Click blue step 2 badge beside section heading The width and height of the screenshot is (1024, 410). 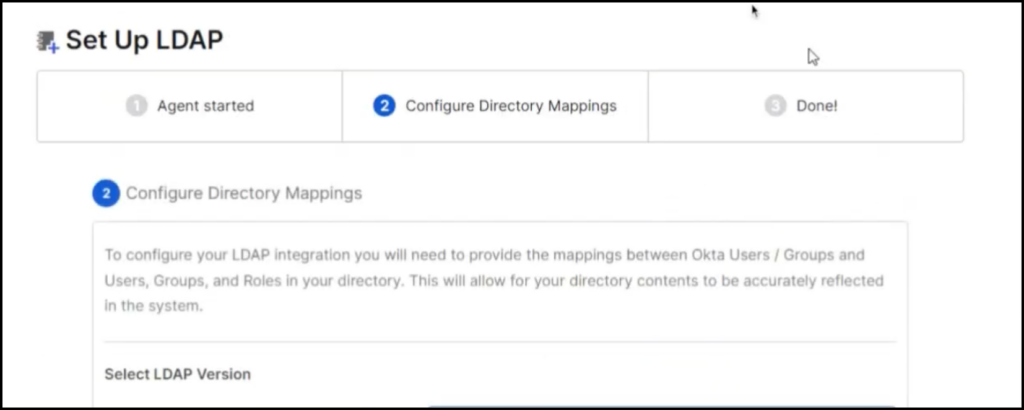click(x=106, y=193)
